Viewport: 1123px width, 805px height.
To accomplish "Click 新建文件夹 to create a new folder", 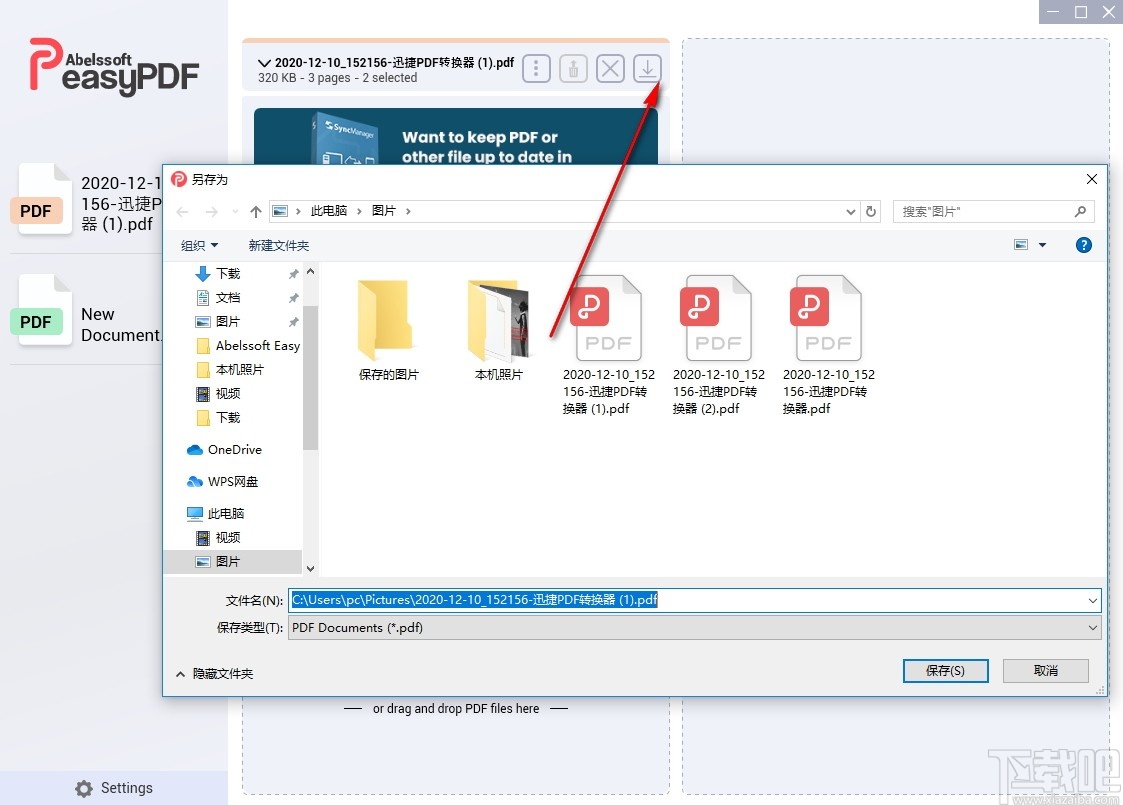I will (x=279, y=245).
